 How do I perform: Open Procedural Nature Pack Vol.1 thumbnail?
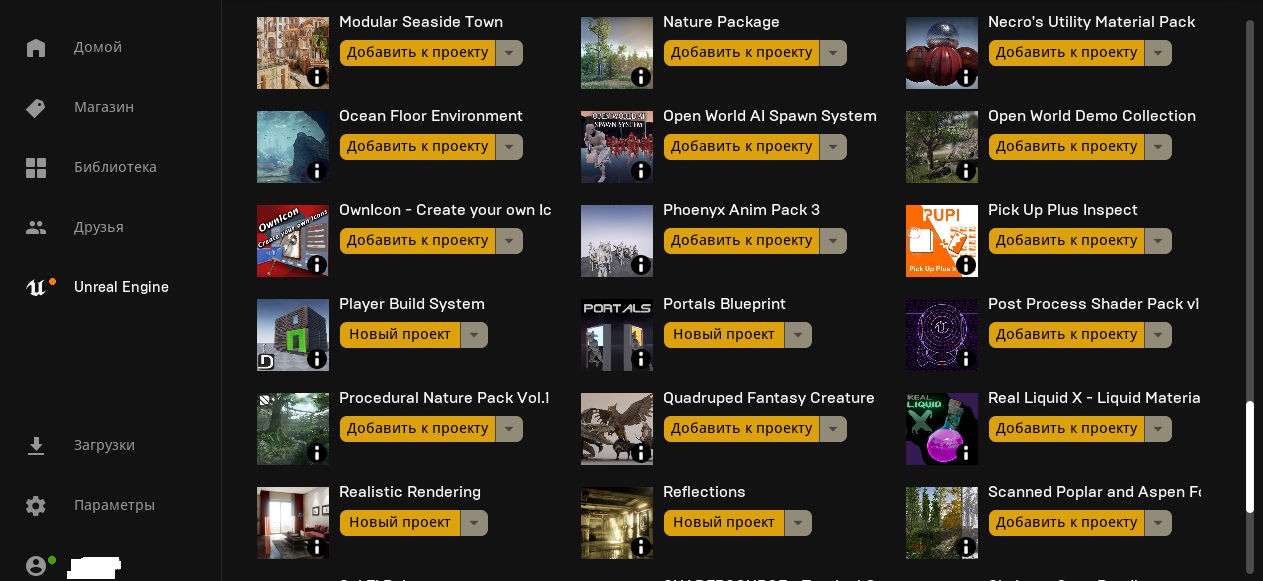tap(293, 429)
